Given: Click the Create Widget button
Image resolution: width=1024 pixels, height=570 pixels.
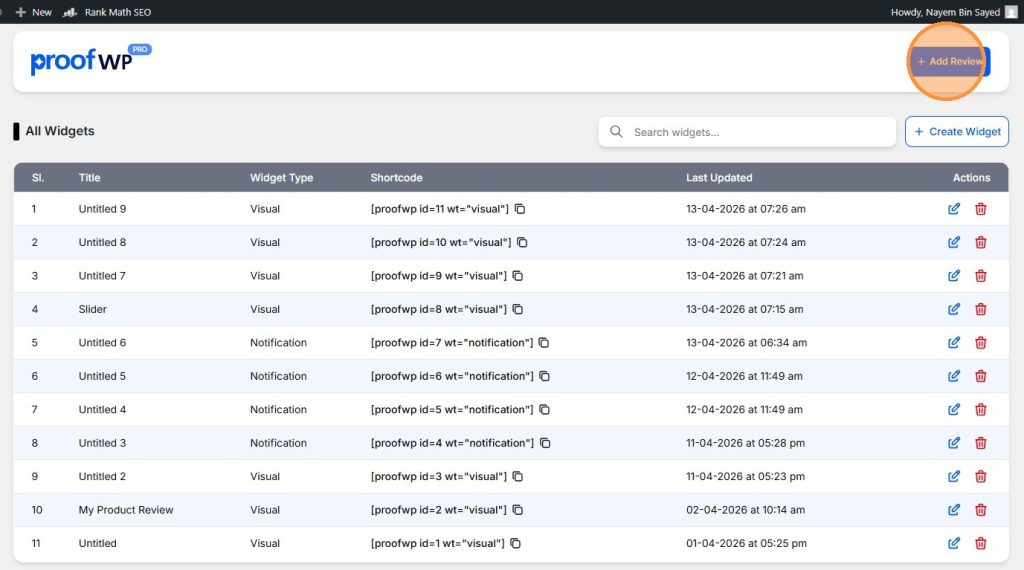Looking at the screenshot, I should tap(957, 132).
